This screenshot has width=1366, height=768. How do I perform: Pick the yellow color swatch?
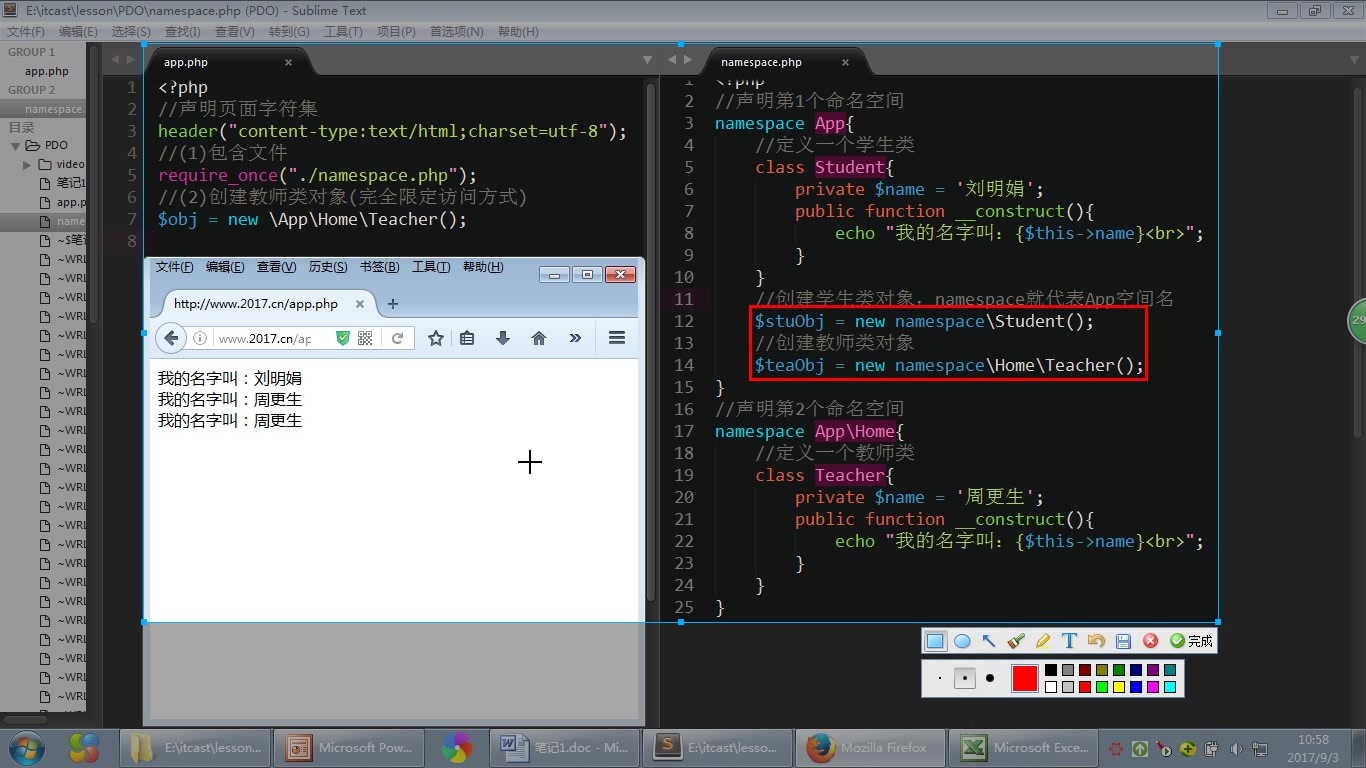[x=1119, y=687]
